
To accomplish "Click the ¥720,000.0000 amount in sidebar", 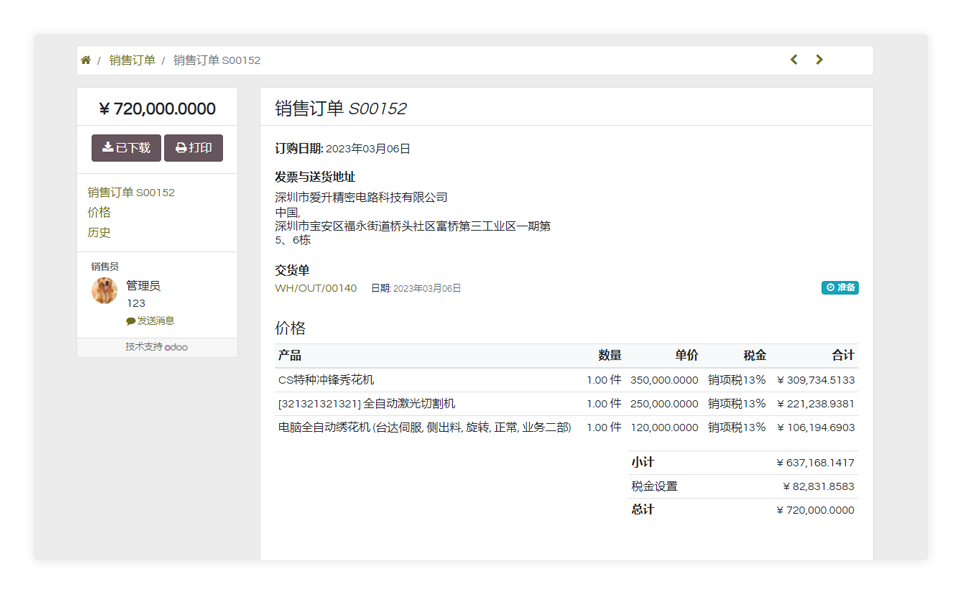I will (157, 109).
